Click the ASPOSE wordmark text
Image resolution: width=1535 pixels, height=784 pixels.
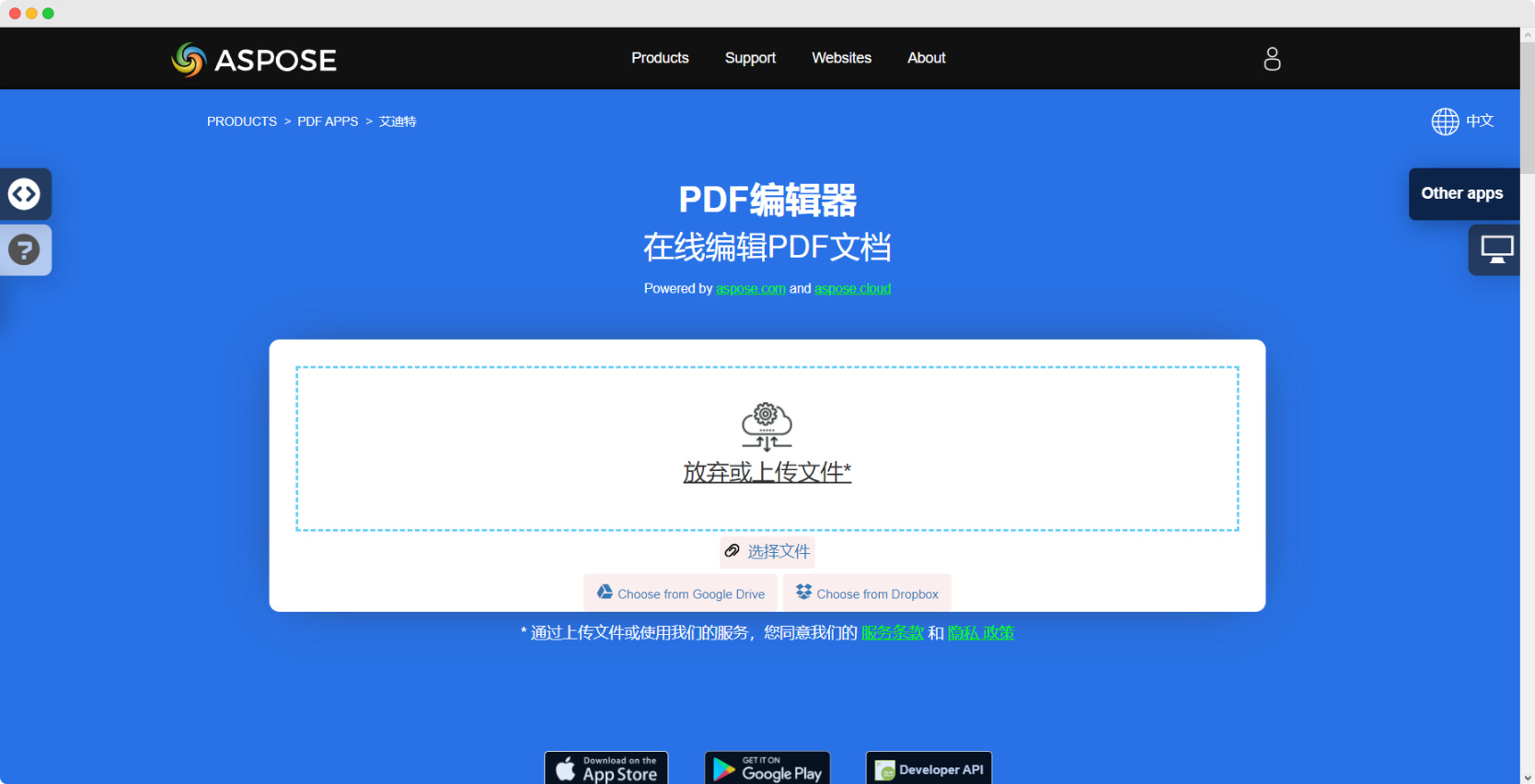[275, 61]
